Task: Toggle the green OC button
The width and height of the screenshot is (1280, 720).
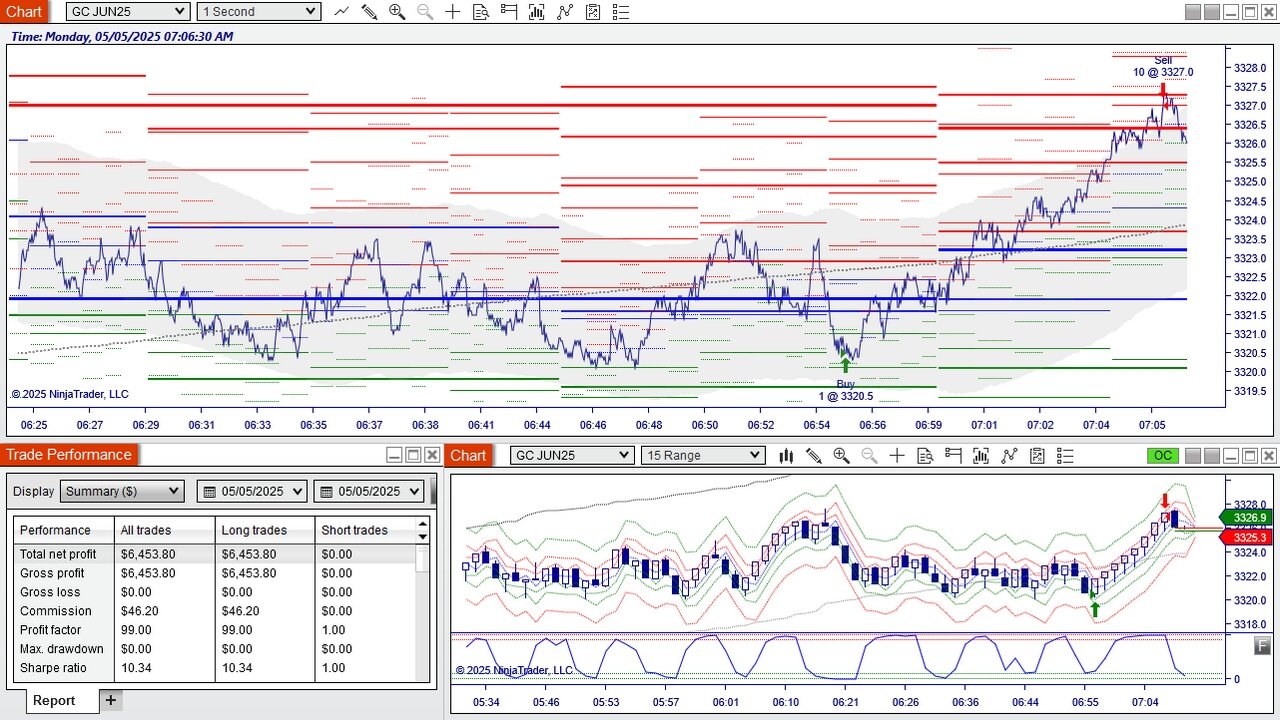Action: click(x=1162, y=456)
